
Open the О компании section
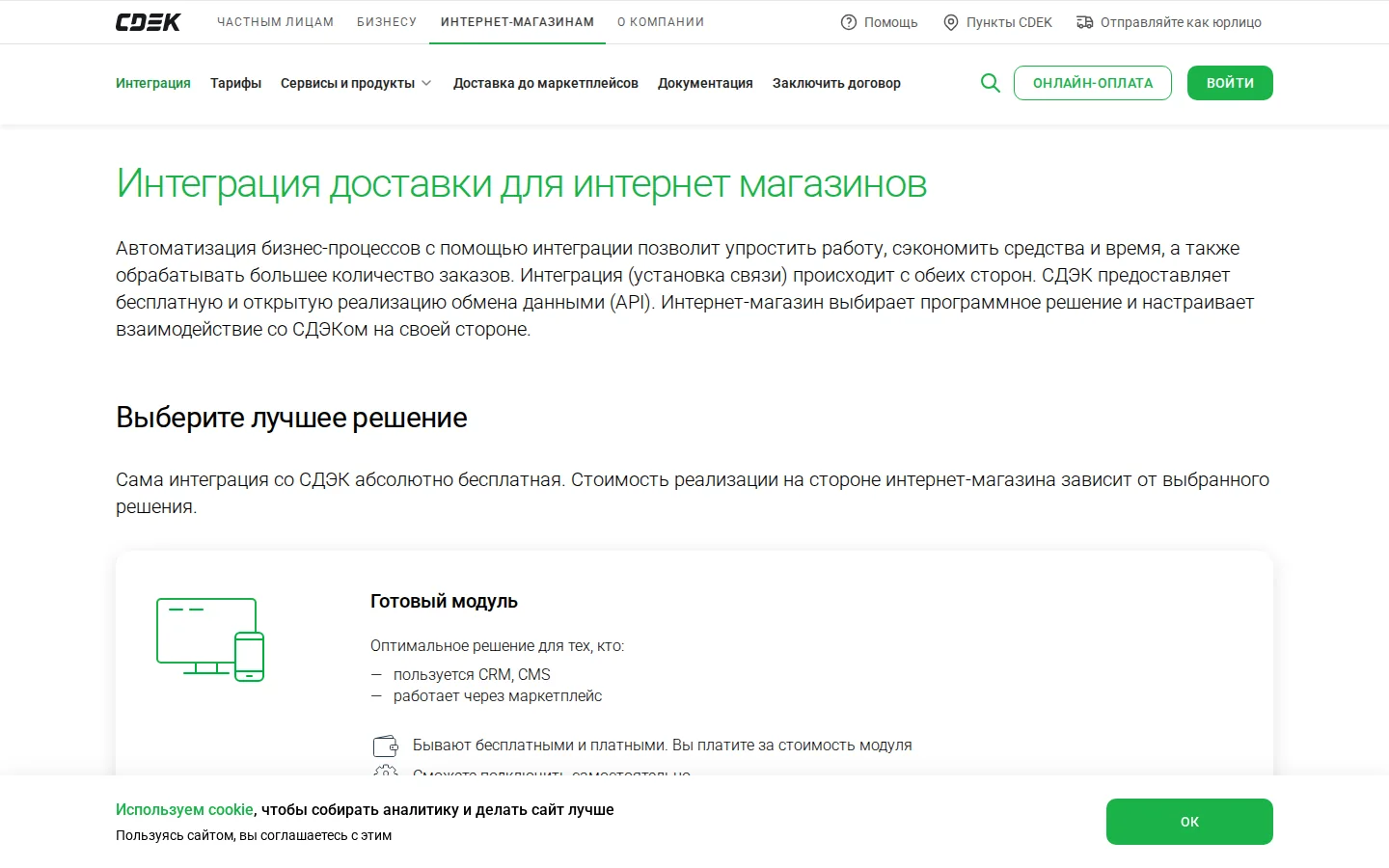point(661,22)
